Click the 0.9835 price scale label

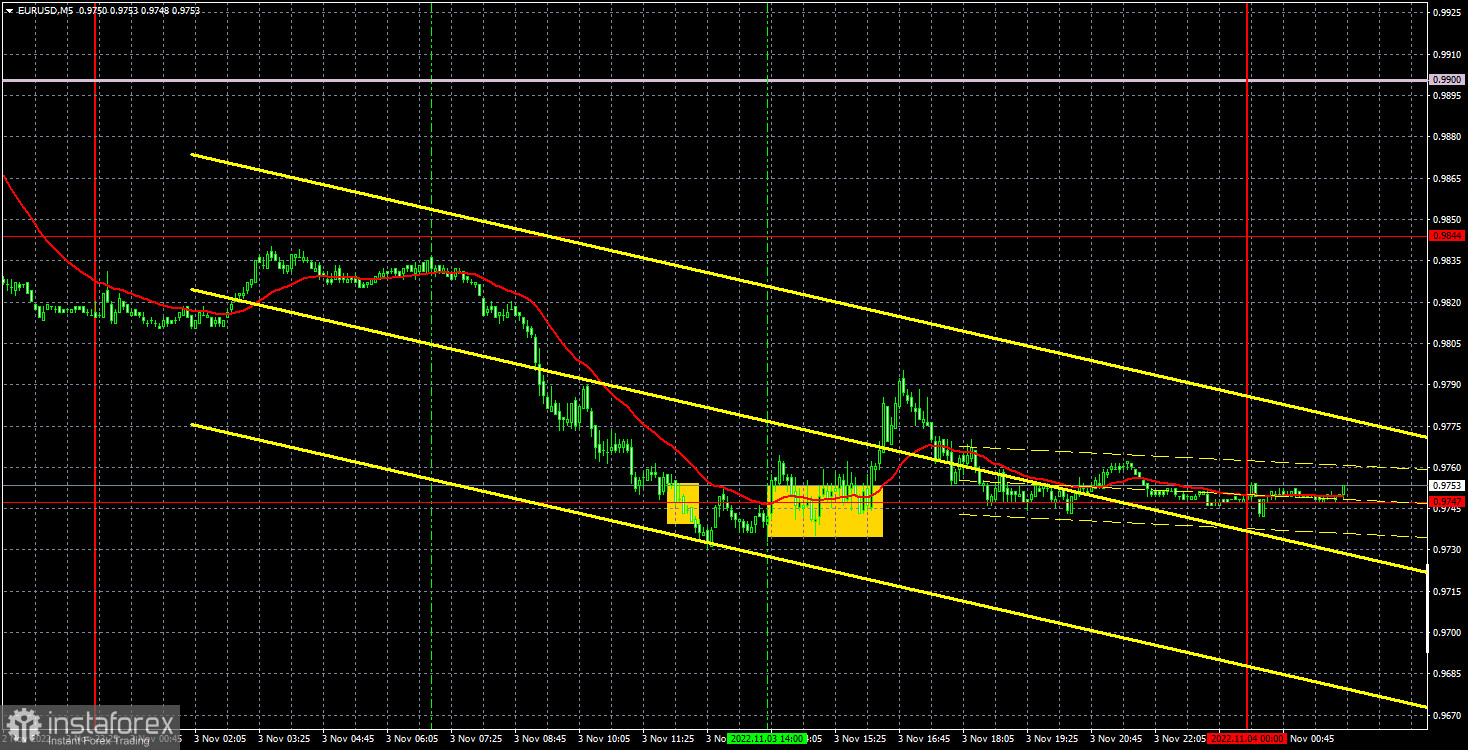pos(1447,260)
